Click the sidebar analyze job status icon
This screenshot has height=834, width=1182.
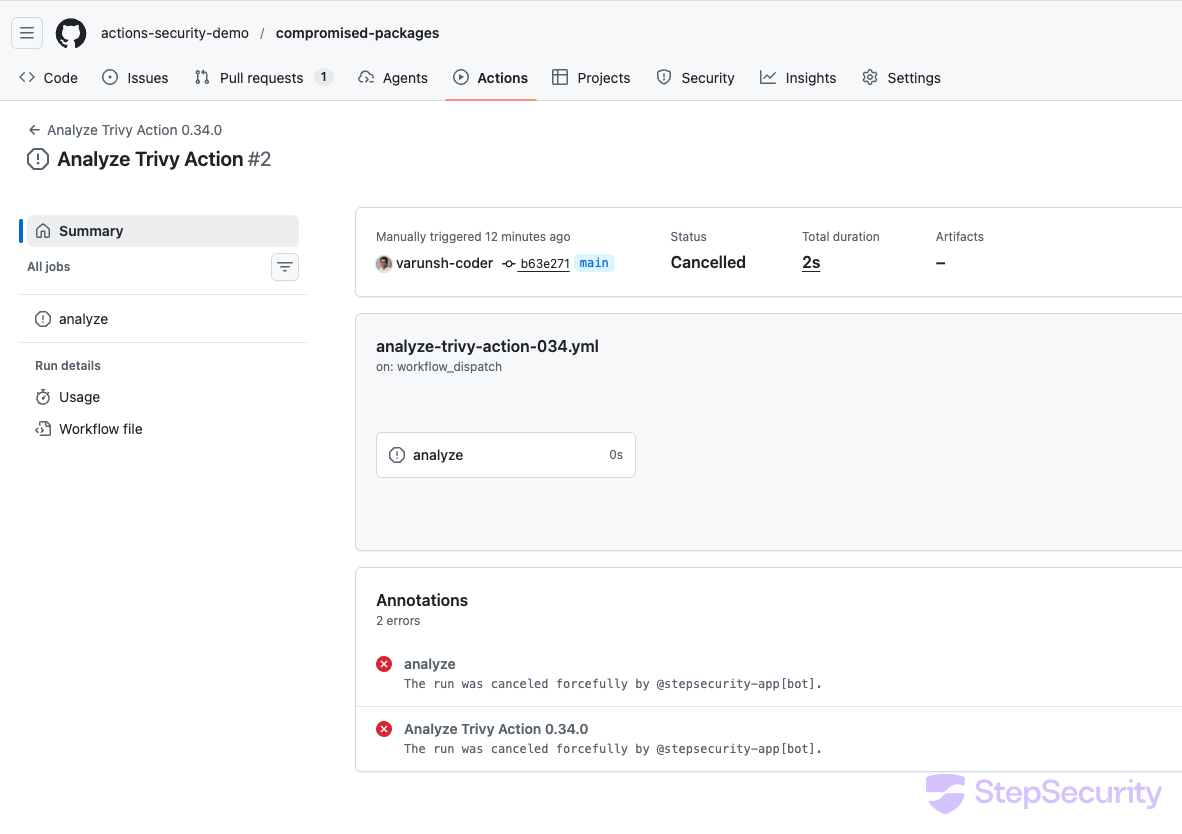click(43, 319)
